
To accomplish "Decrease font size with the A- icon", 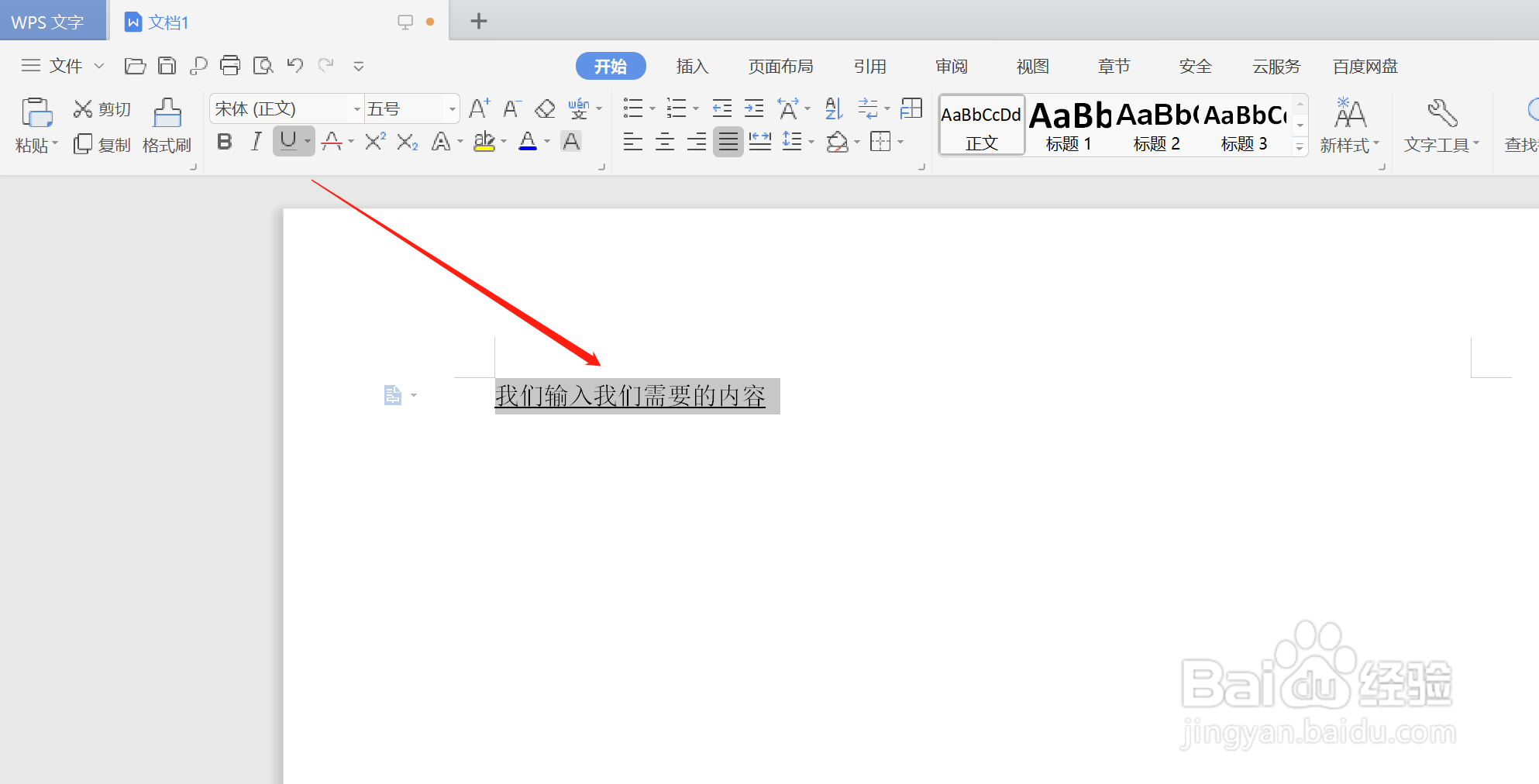I will 511,108.
